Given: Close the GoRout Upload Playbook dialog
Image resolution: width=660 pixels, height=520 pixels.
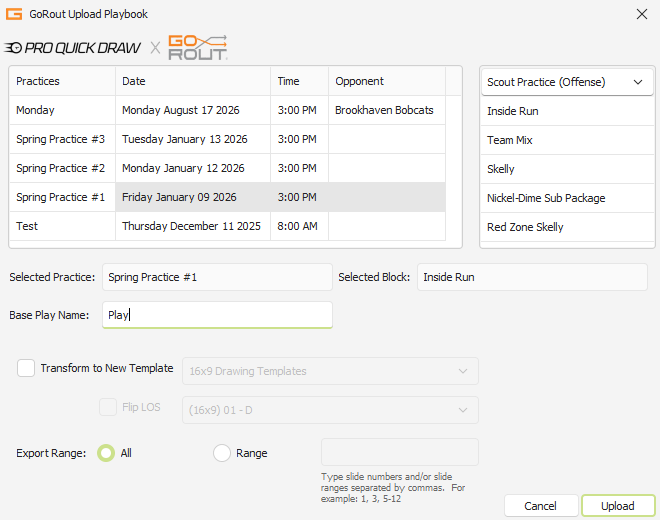Looking at the screenshot, I should 640,14.
